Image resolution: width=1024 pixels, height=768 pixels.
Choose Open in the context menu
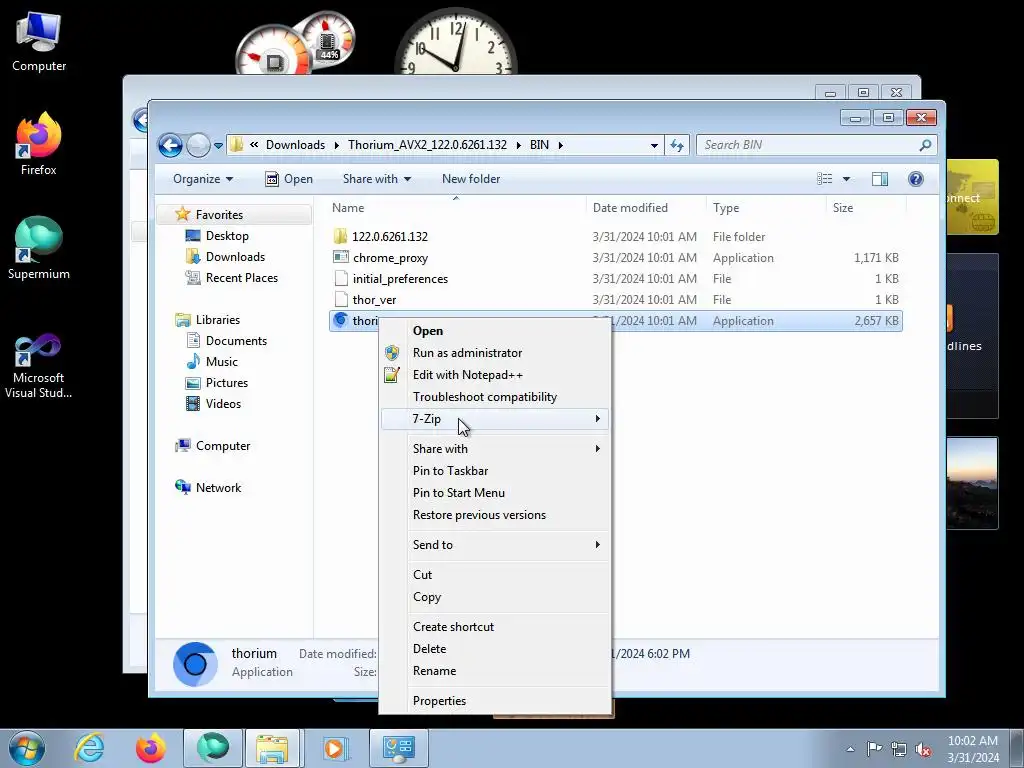(x=494, y=331)
